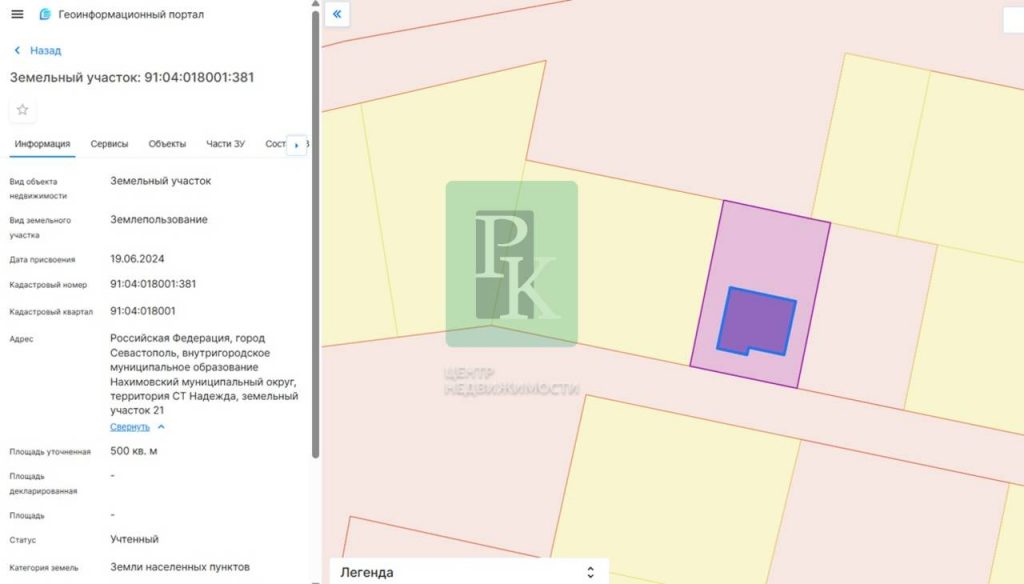This screenshot has width=1024, height=584.
Task: Click the Назад link text
Action: (x=45, y=50)
